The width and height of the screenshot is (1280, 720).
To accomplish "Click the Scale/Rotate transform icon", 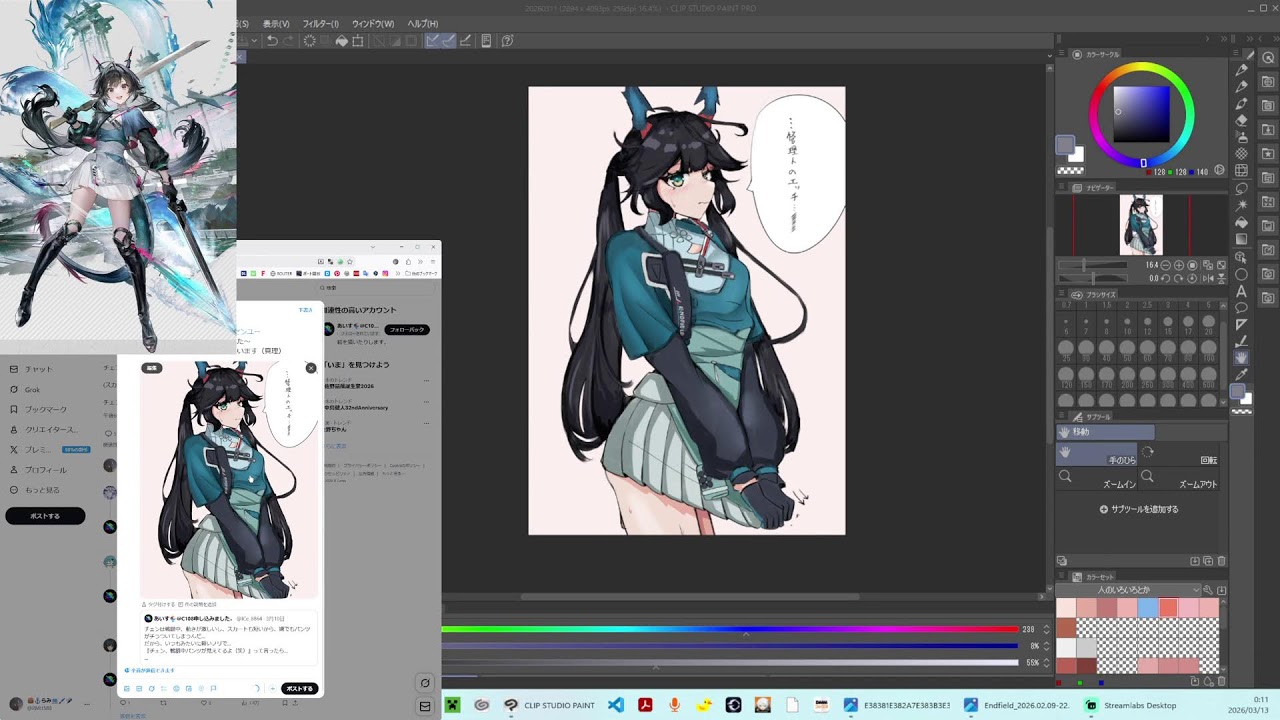I will (358, 40).
